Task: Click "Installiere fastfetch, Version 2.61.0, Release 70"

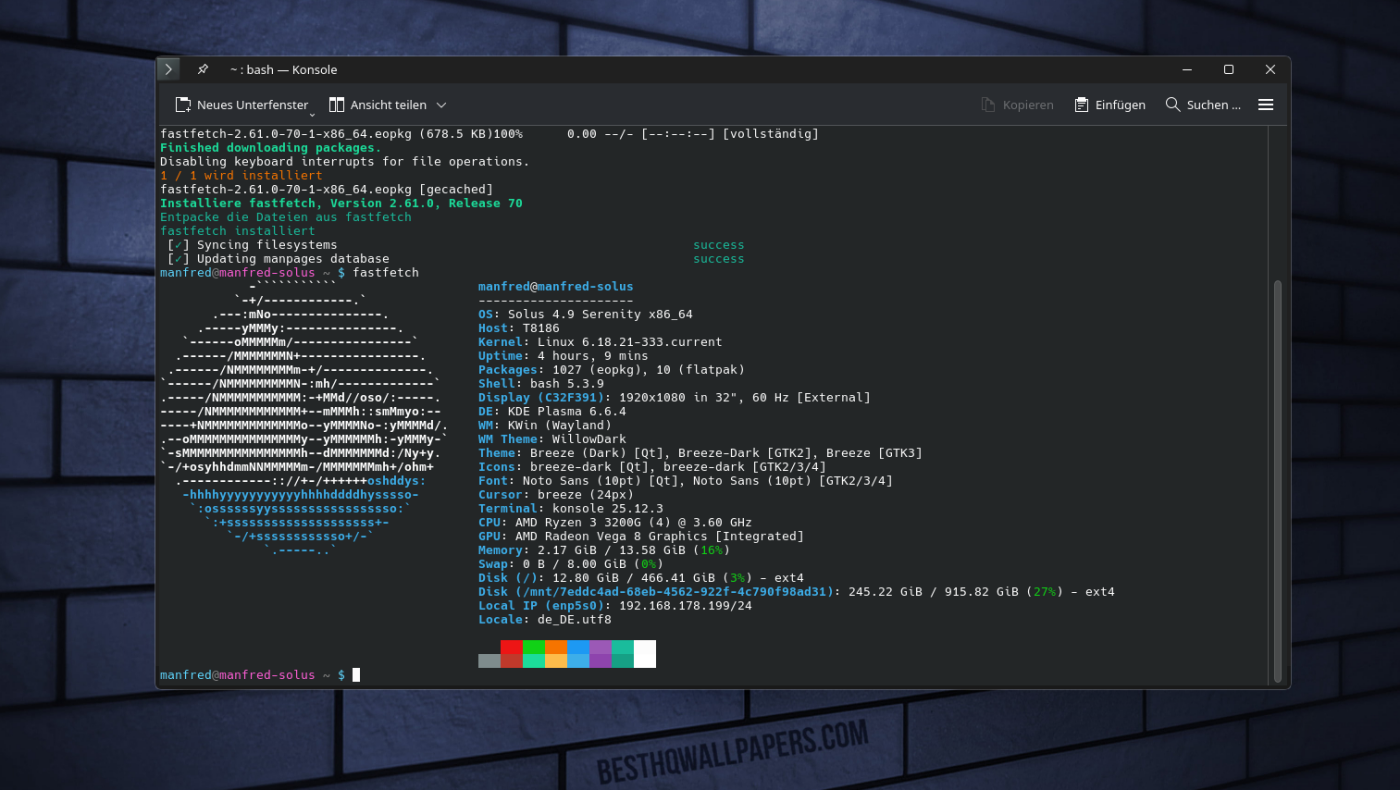Action: pos(341,204)
